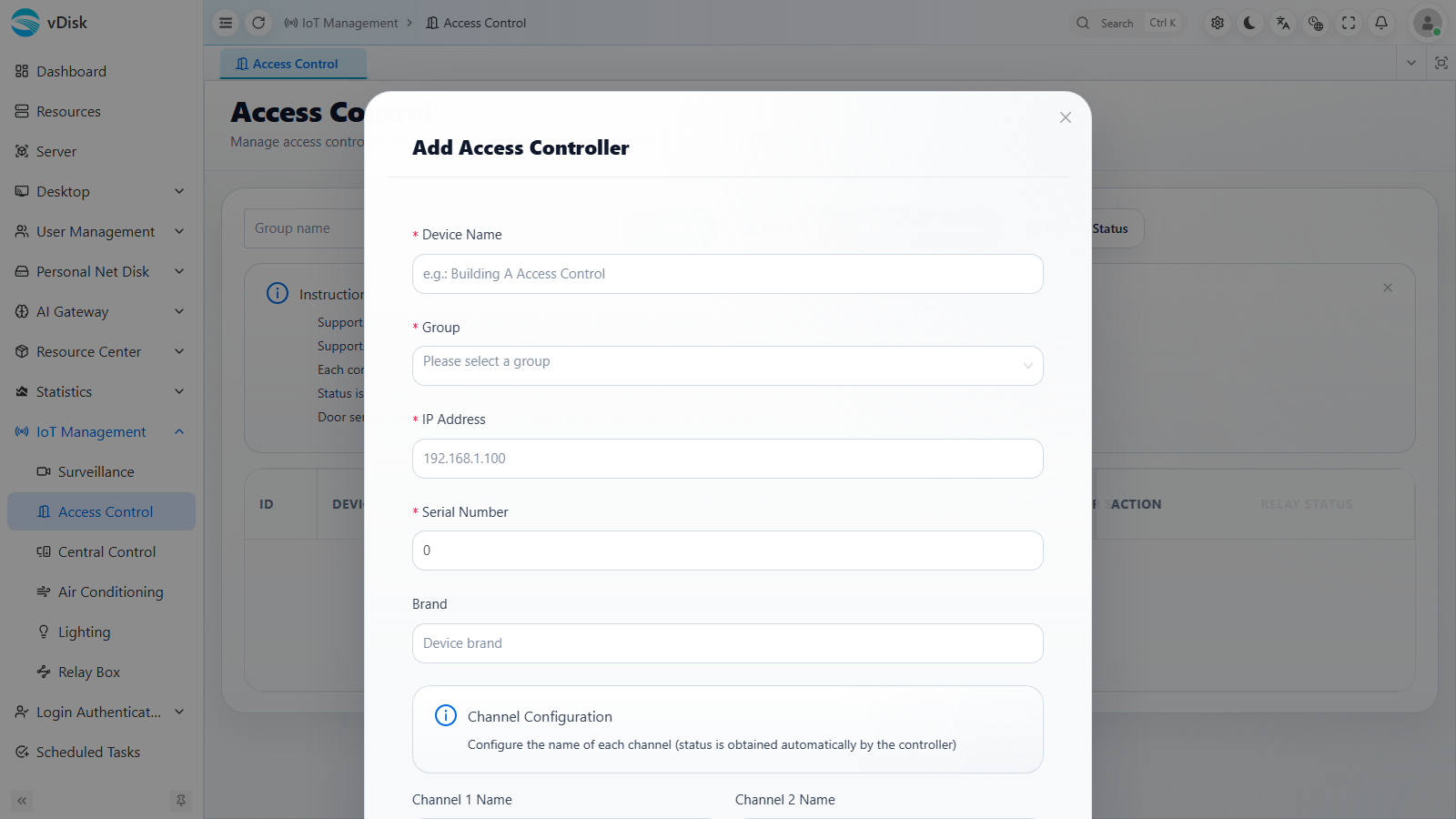
Task: Click the Add Access Controller title
Action: pos(521,147)
